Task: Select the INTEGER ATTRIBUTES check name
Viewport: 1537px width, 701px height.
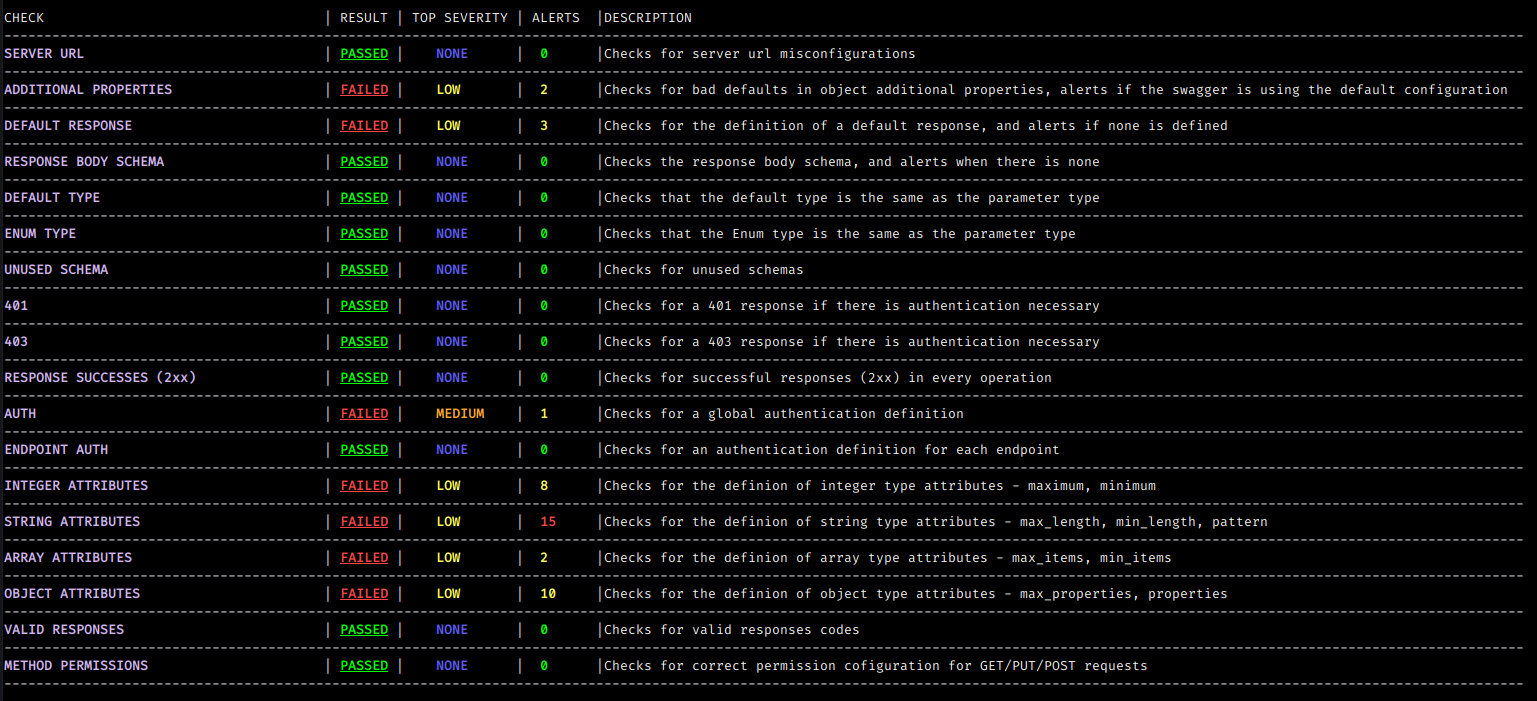Action: [x=76, y=486]
